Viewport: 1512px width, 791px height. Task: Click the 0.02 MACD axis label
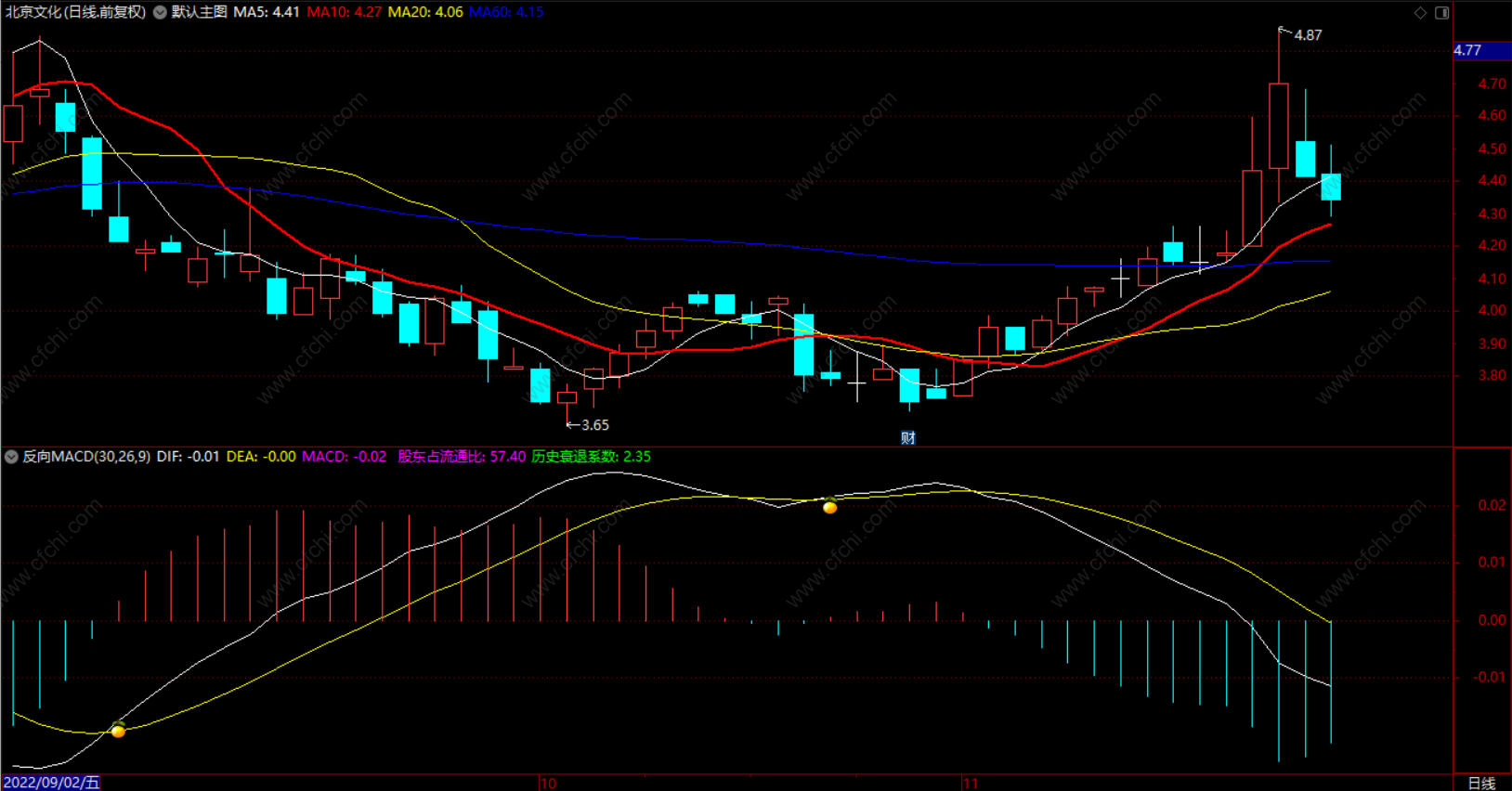[1492, 505]
